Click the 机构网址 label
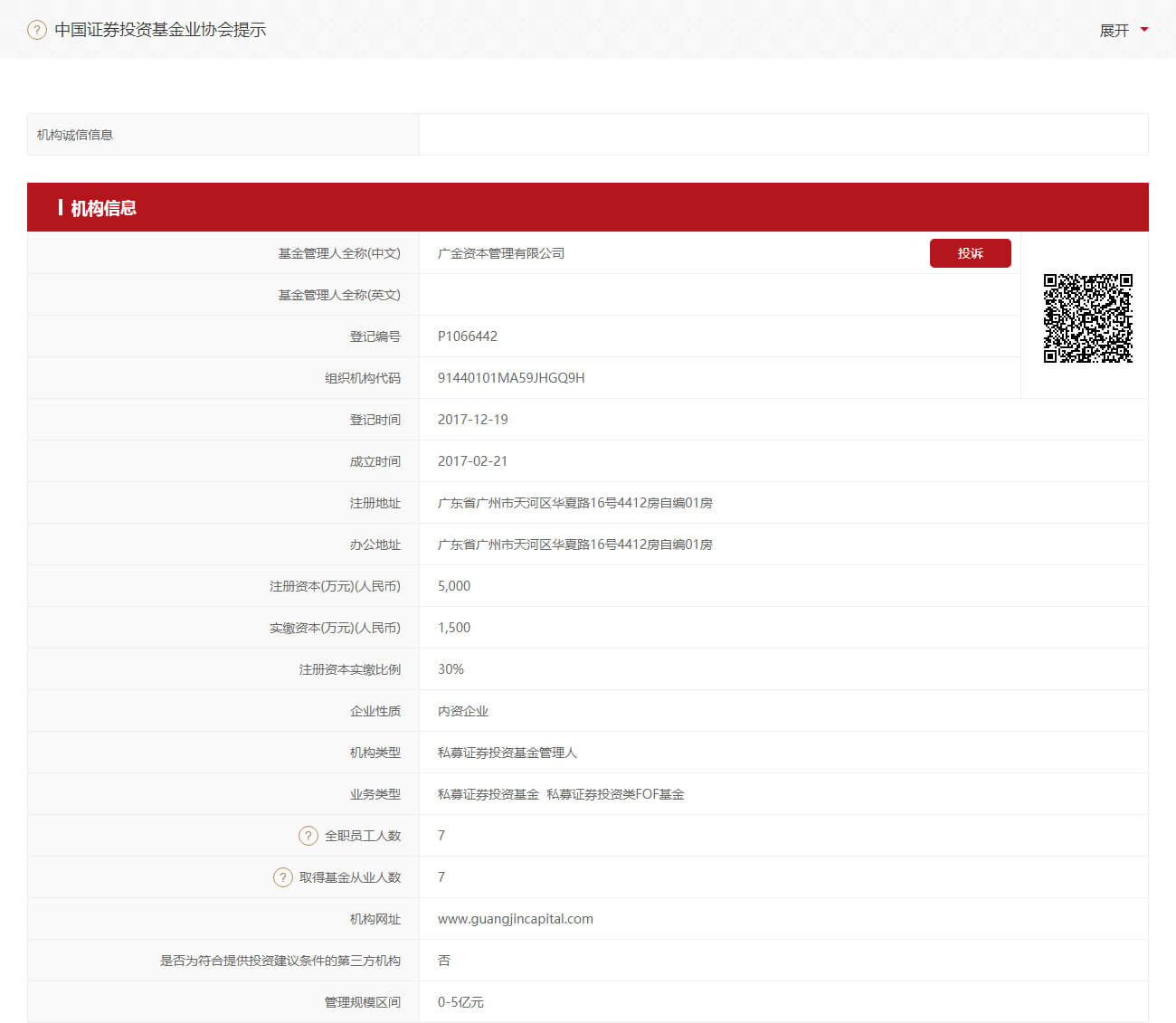The height and width of the screenshot is (1023, 1176). (375, 919)
